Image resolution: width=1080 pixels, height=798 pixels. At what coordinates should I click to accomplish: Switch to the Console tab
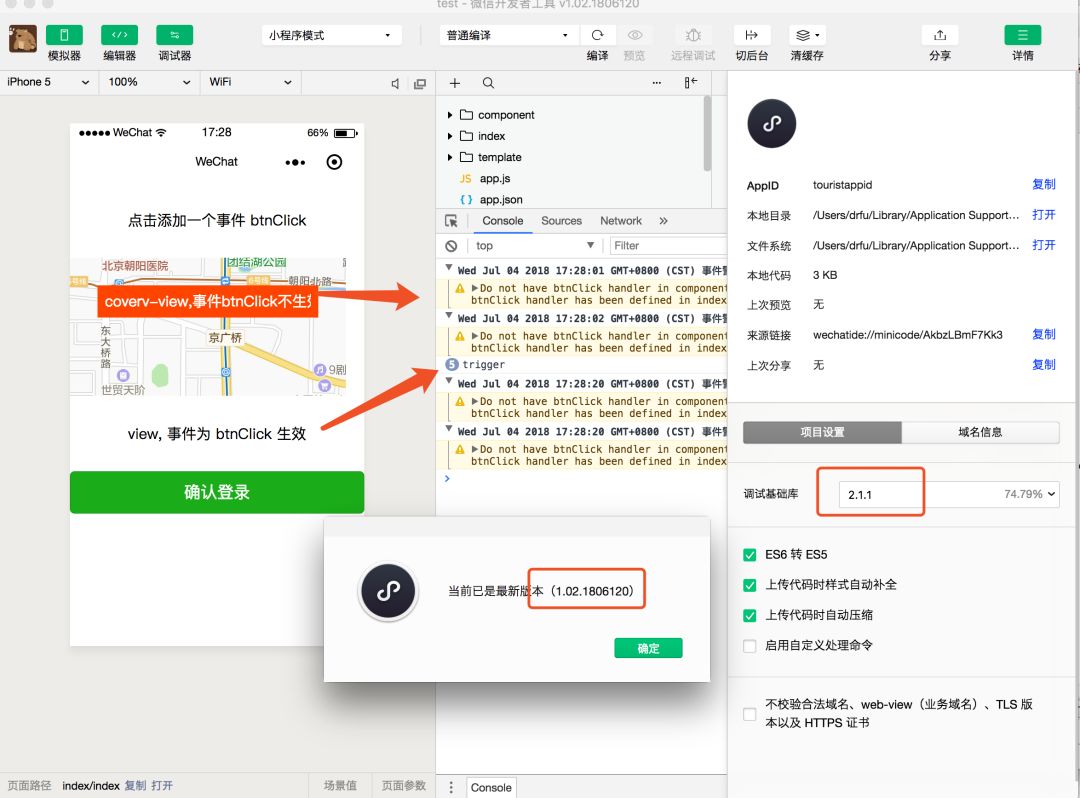pyautogui.click(x=502, y=221)
